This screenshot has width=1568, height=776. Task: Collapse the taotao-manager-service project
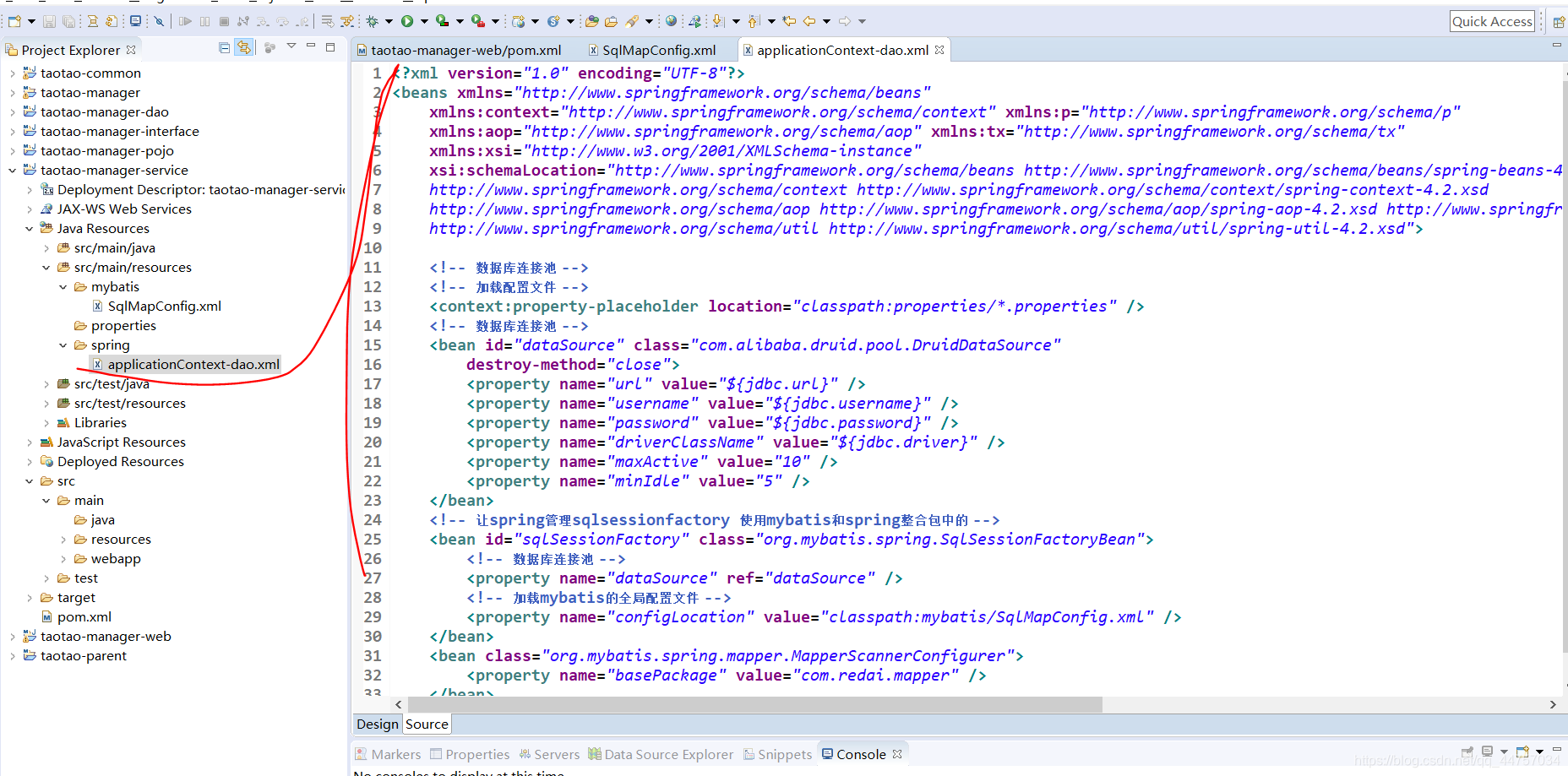coord(13,171)
